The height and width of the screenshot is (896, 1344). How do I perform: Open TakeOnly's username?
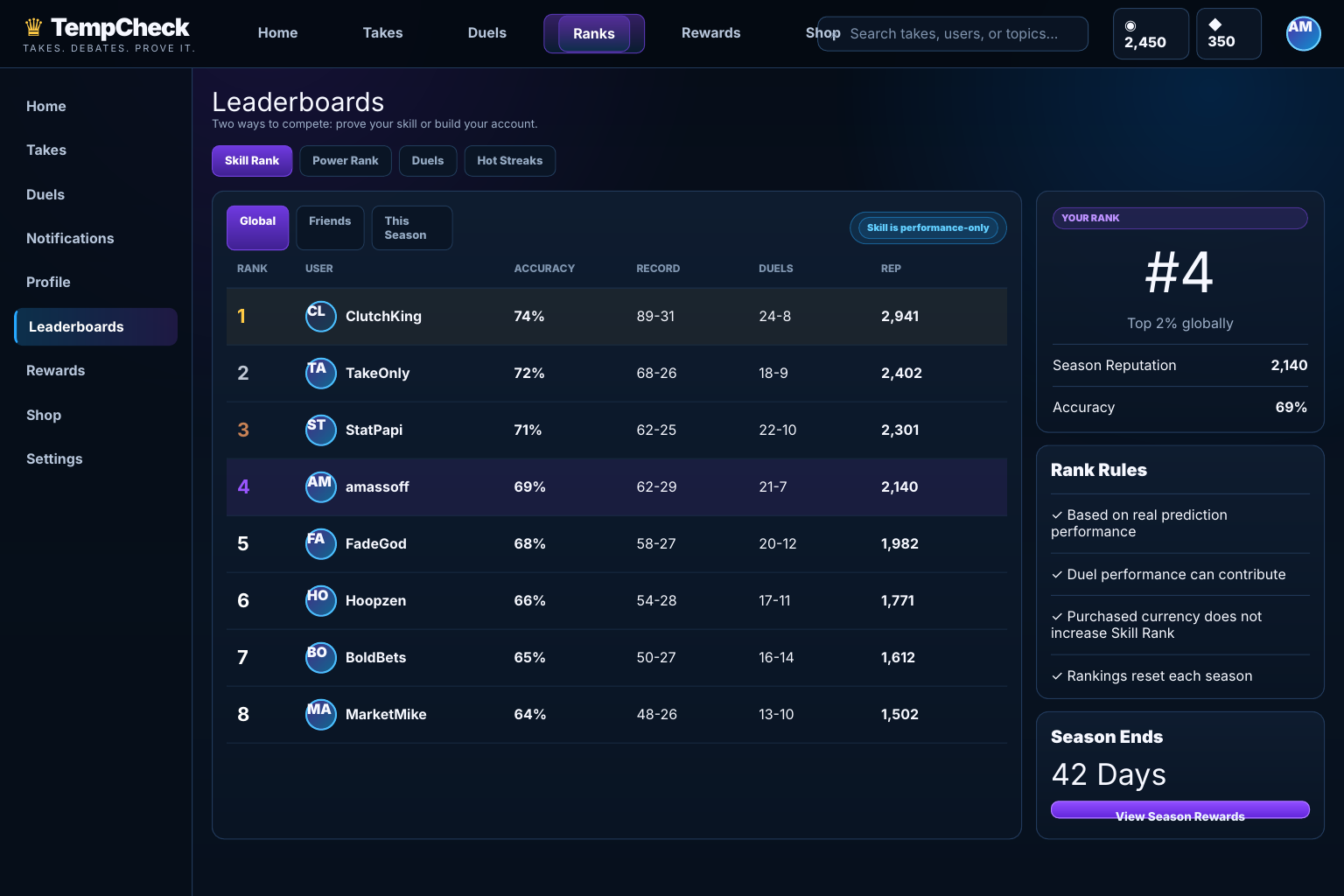point(377,373)
